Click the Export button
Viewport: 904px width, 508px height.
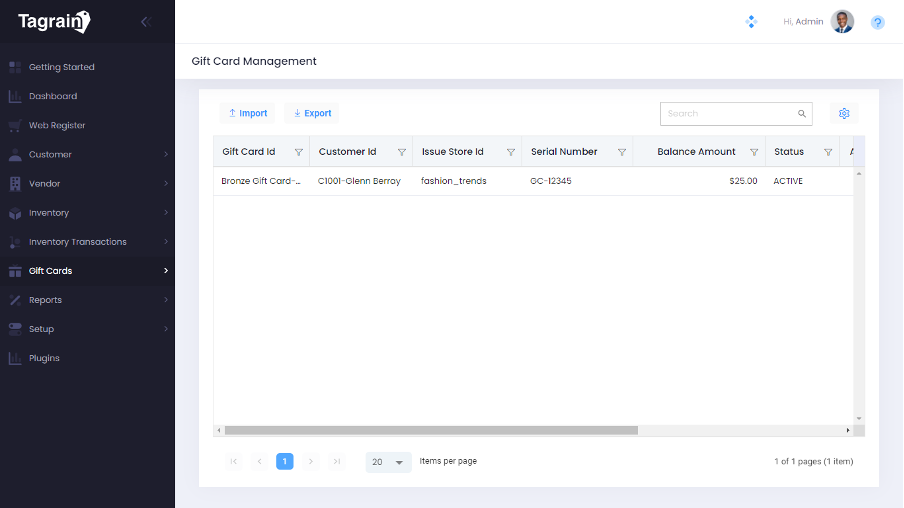[x=312, y=114]
